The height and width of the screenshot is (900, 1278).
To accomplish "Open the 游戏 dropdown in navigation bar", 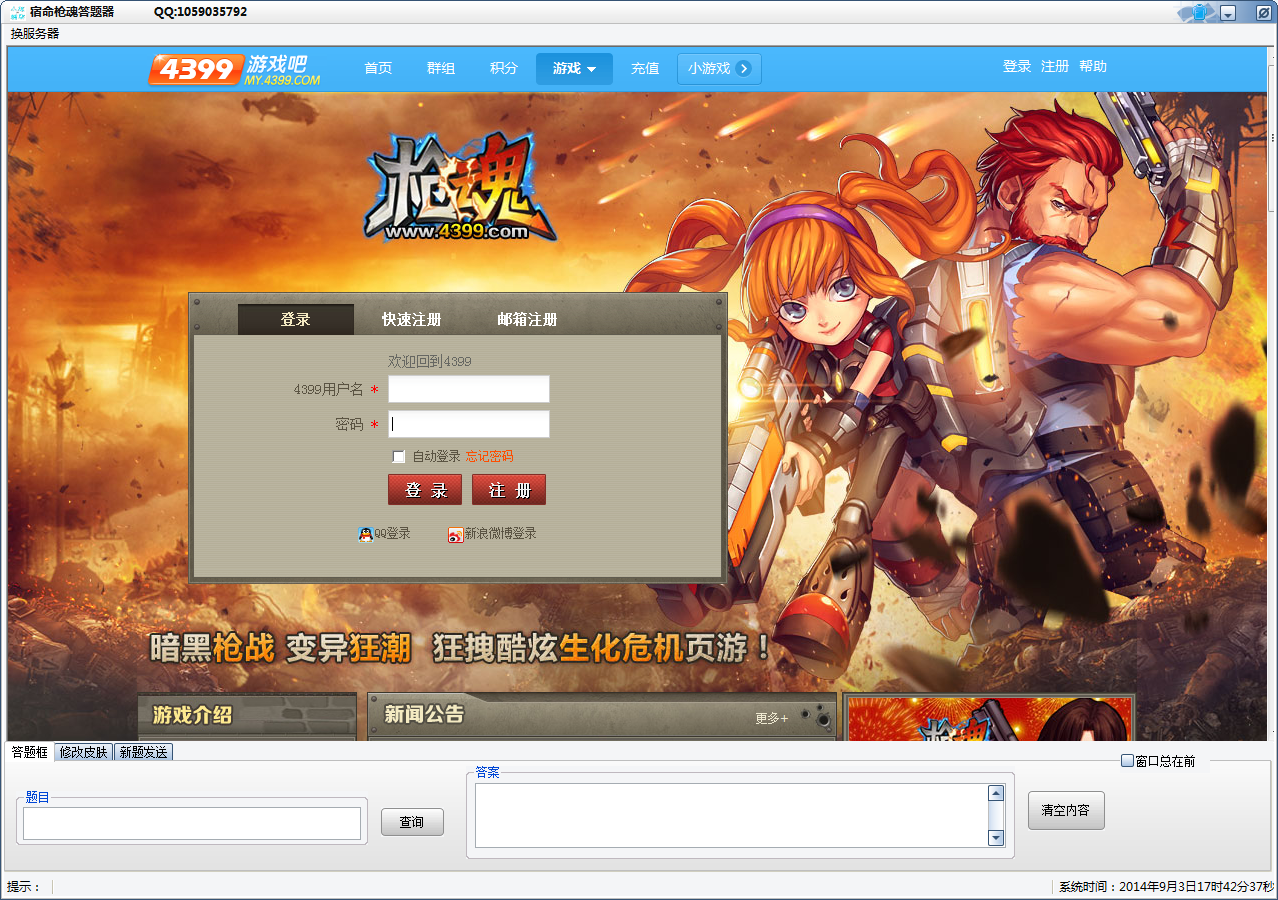I will pos(574,69).
